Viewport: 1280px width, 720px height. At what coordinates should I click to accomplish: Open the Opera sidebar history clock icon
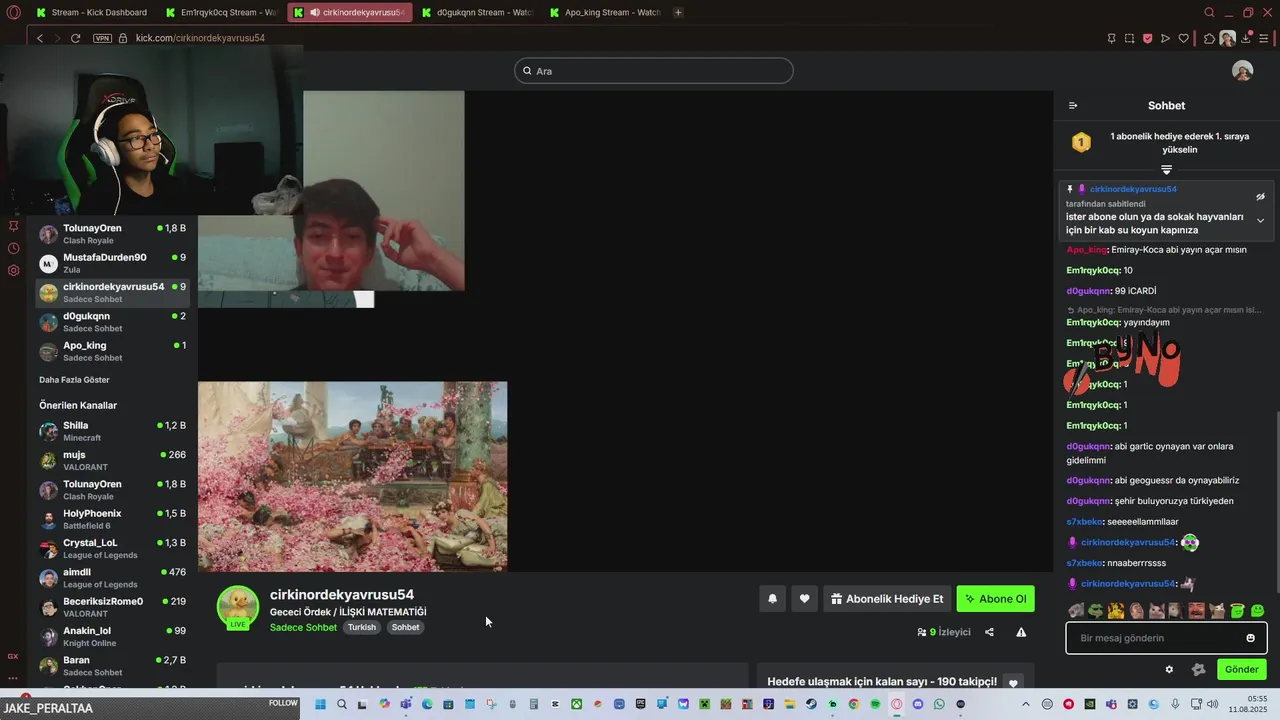coord(13,248)
